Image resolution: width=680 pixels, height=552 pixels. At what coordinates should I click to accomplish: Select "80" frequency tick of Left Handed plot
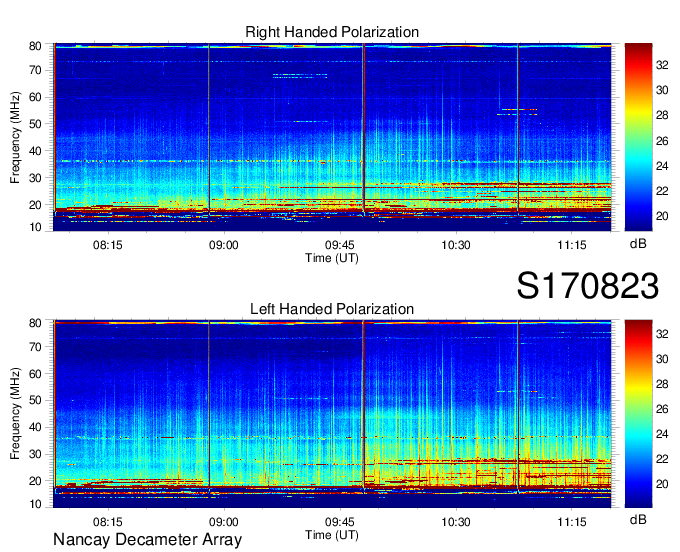[x=35, y=323]
